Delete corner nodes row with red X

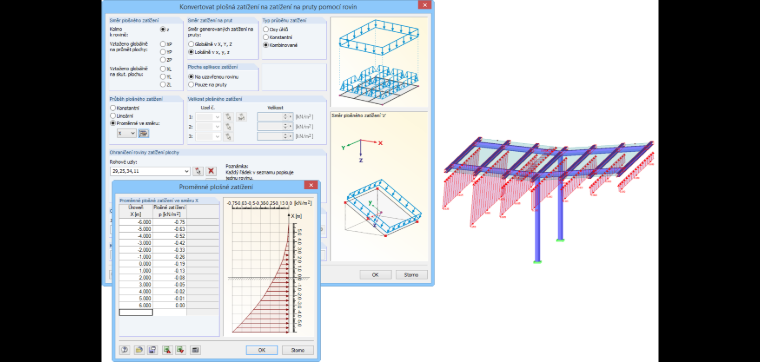tap(211, 171)
